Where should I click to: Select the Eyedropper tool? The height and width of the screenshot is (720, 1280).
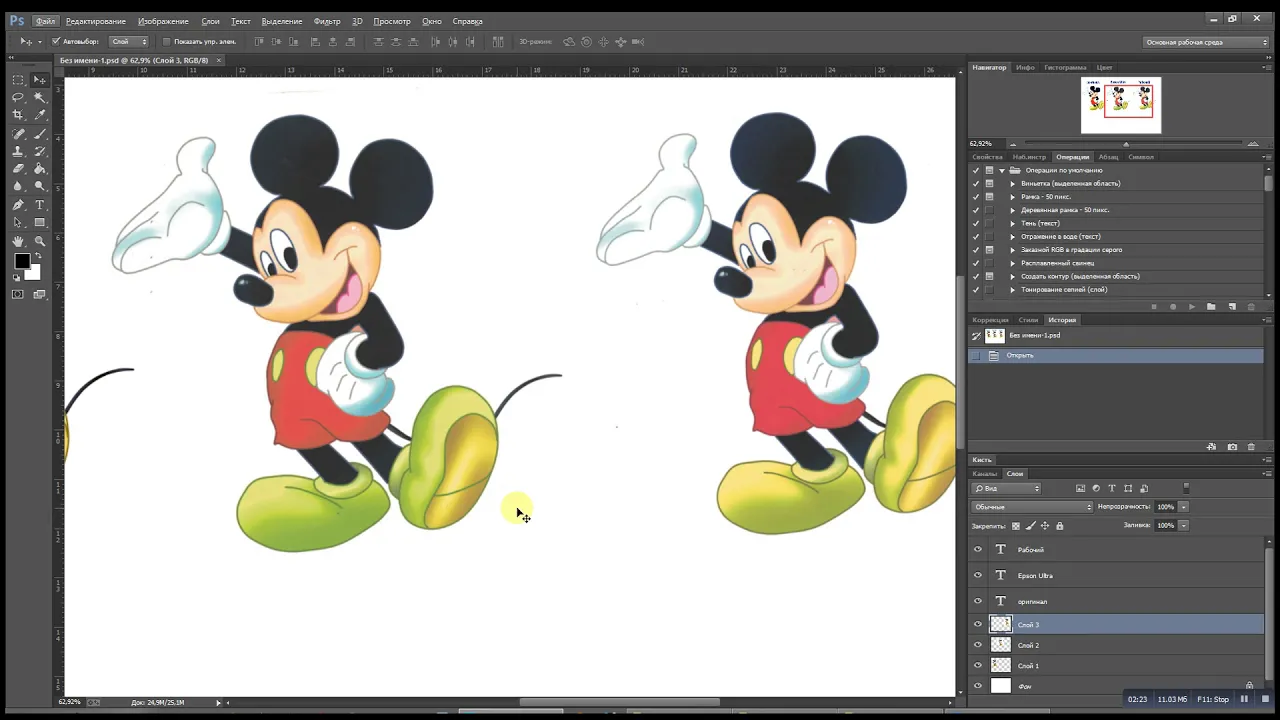coord(40,115)
